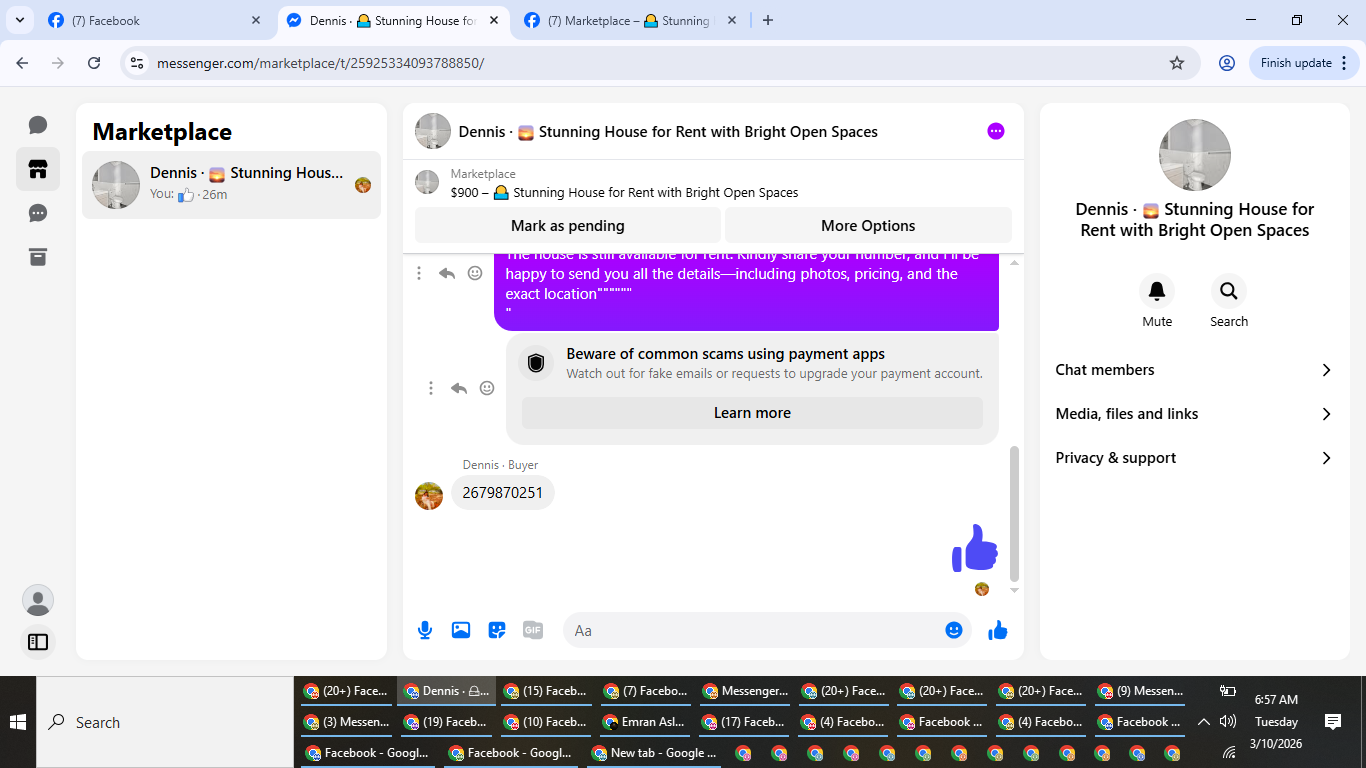This screenshot has height=768, width=1366.
Task: Open listing photo in right panel
Action: (x=1195, y=155)
